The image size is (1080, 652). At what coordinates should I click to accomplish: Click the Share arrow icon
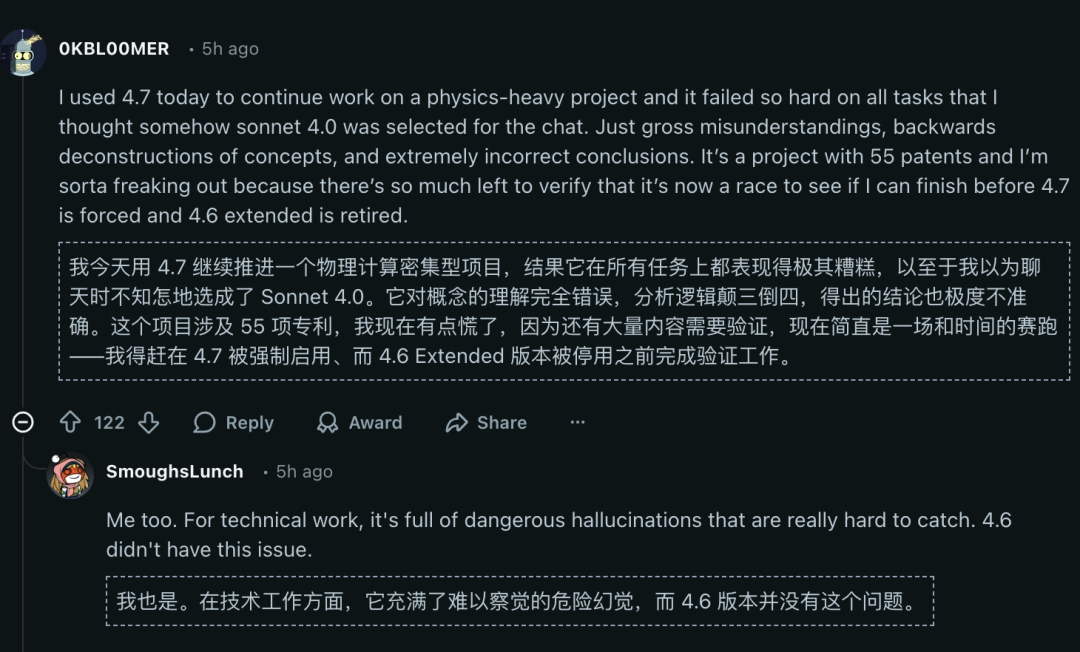457,423
